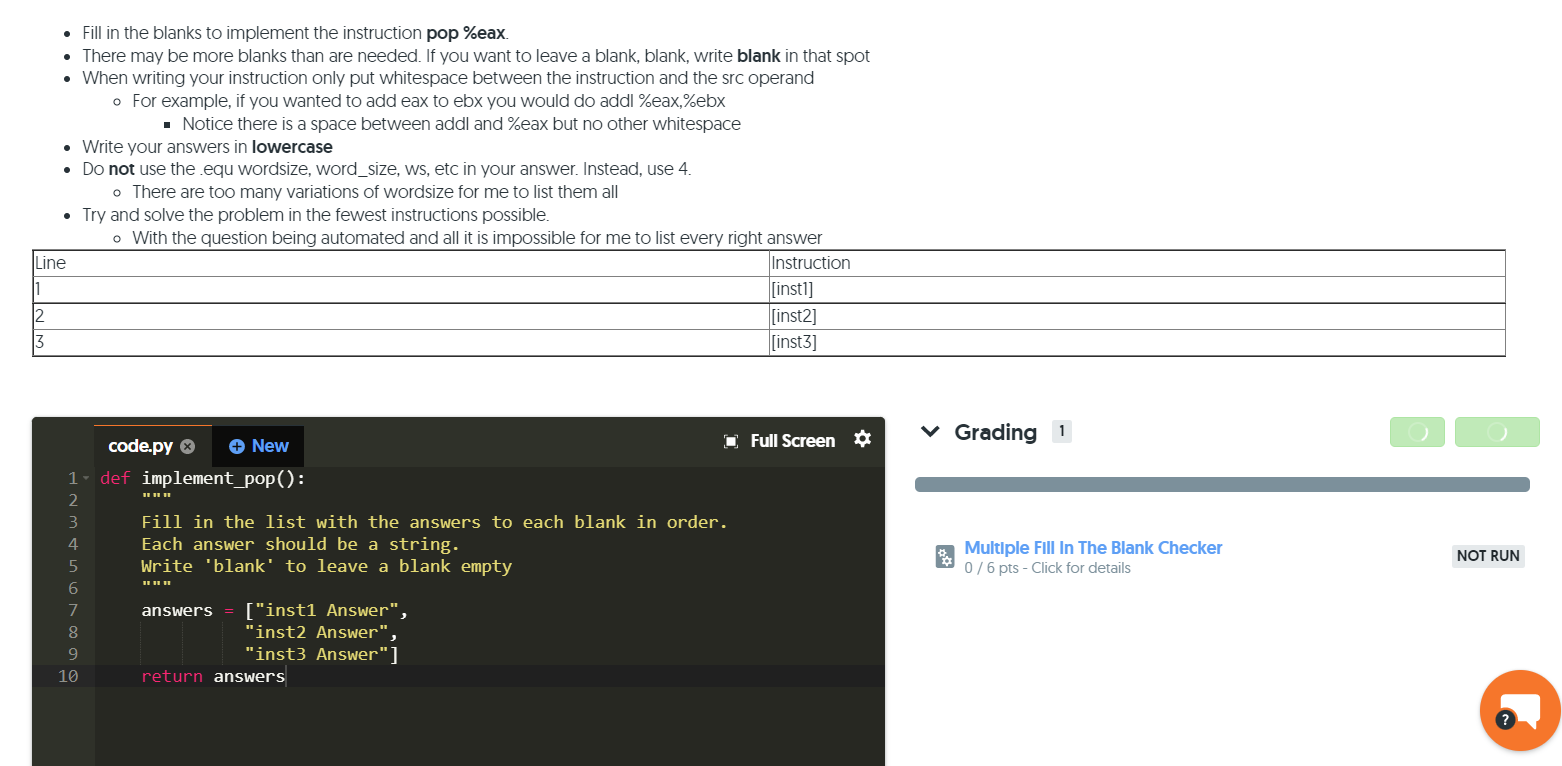This screenshot has width=1562, height=766.
Task: Click the [inst2] table cell
Action: (x=1137, y=316)
